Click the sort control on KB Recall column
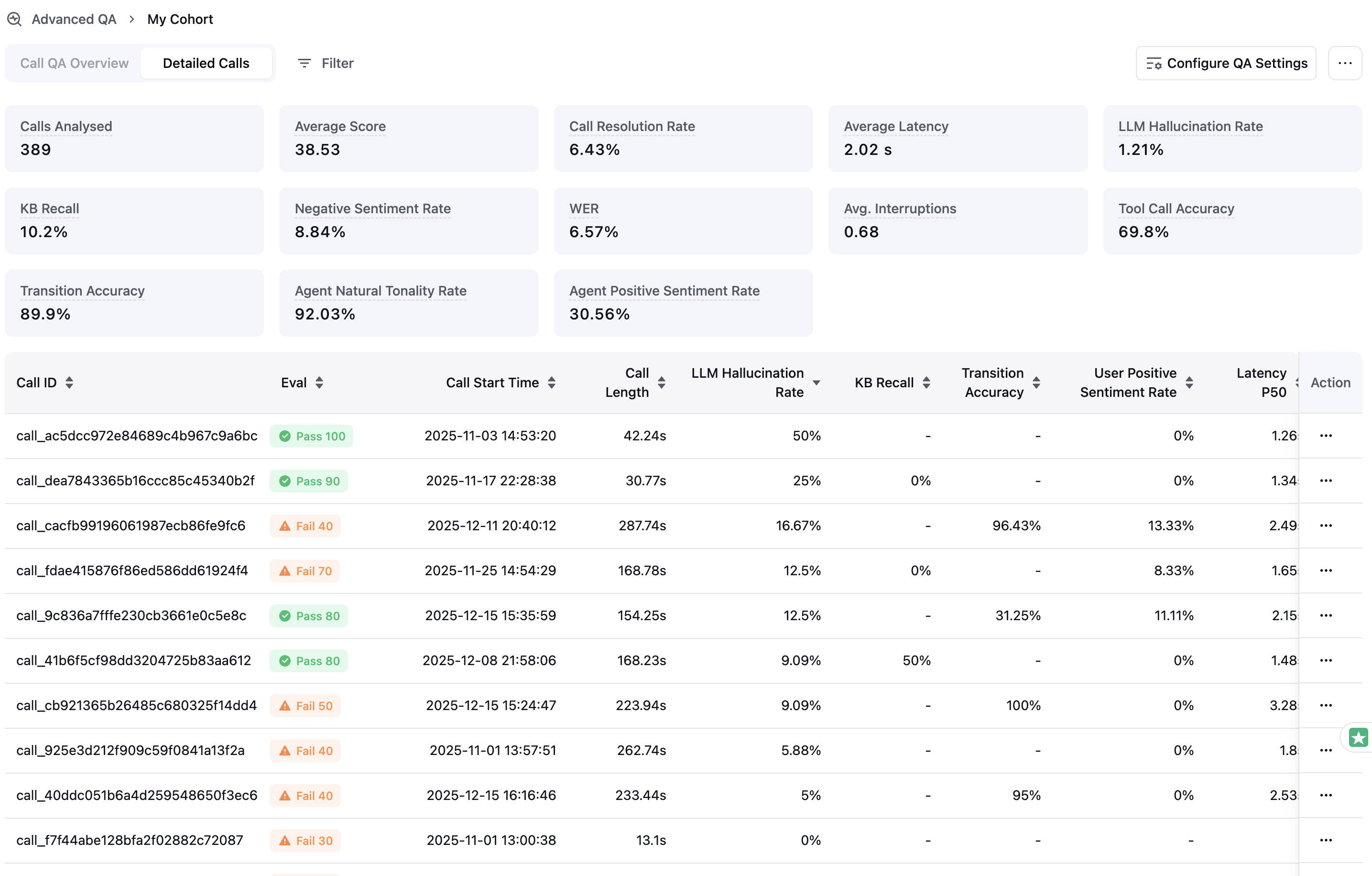Viewport: 1372px width, 876px height. 926,383
